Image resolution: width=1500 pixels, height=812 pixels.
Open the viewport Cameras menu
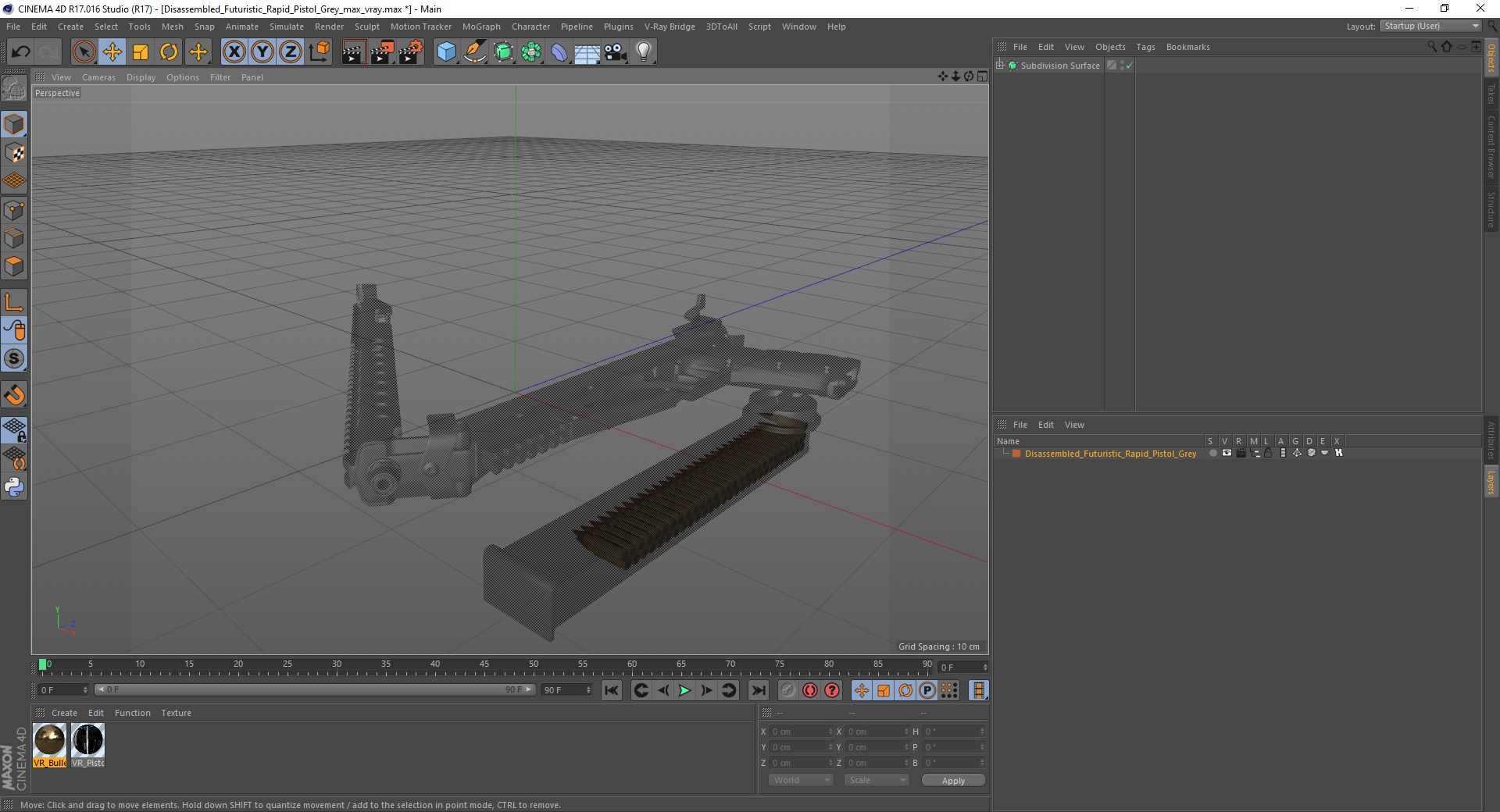click(x=98, y=77)
